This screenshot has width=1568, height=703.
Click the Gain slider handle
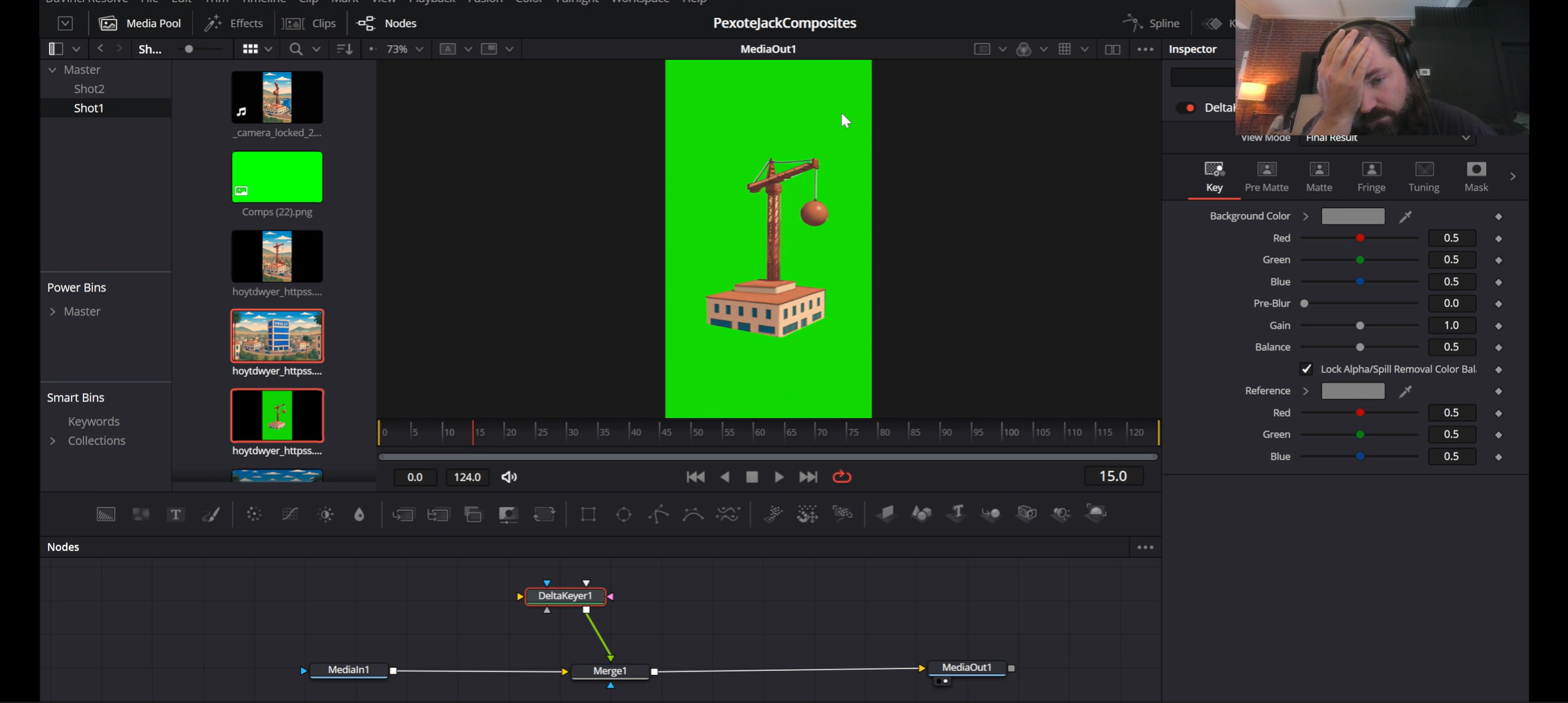[1360, 325]
